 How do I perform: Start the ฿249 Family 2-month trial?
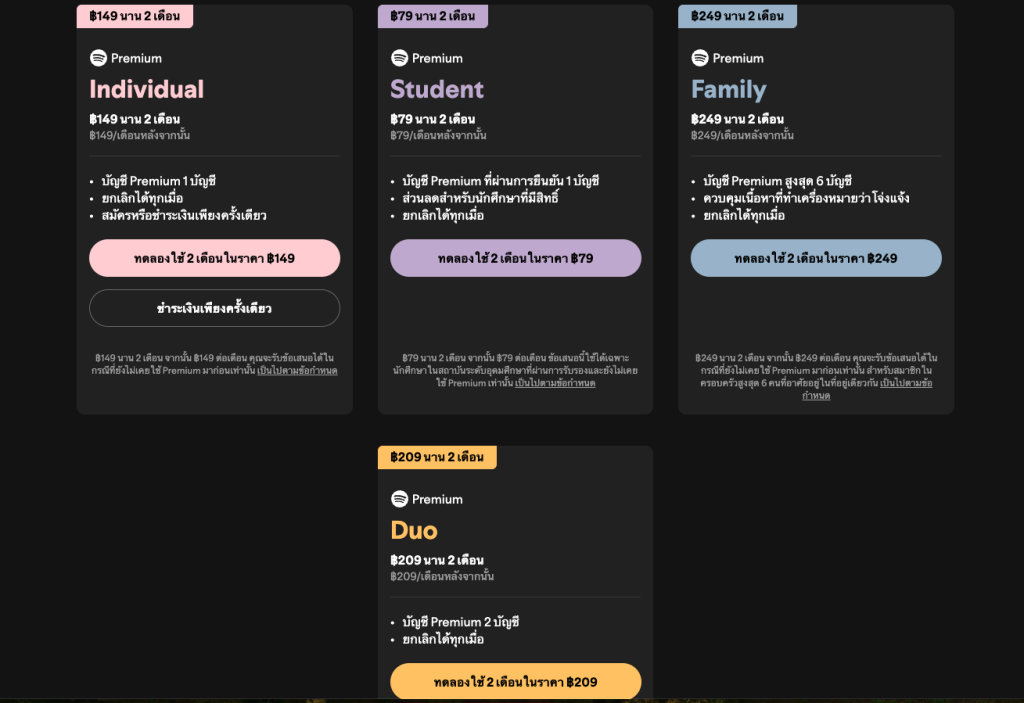pyautogui.click(x=816, y=258)
